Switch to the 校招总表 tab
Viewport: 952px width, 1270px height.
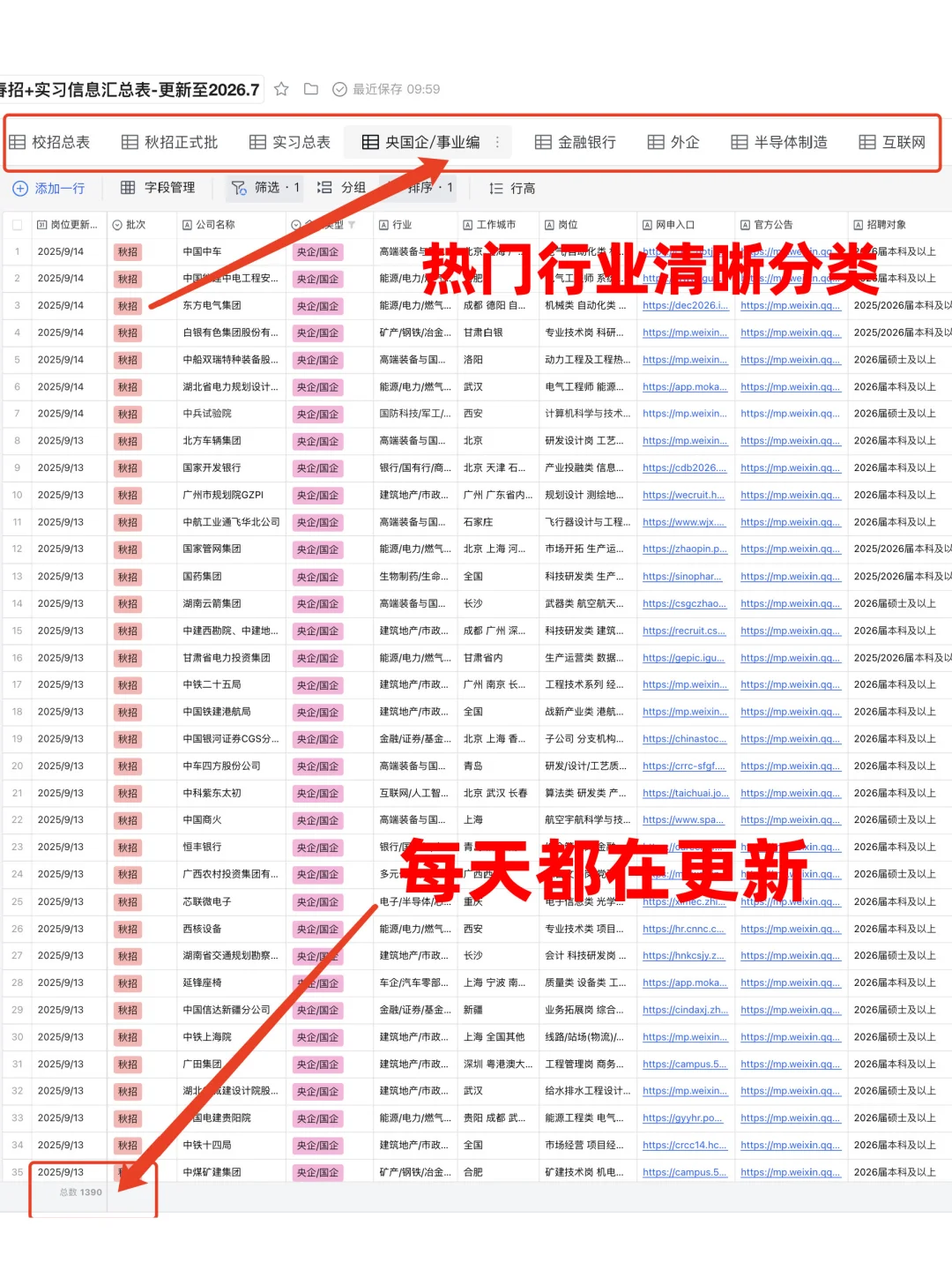50,142
